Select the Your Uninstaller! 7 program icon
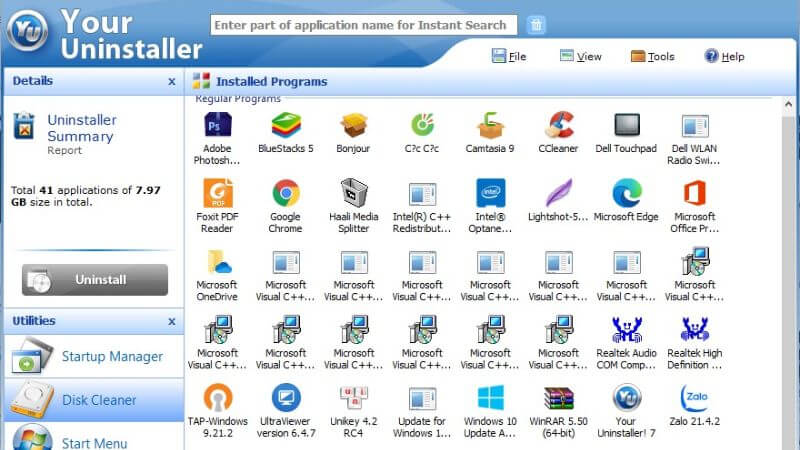 pos(627,398)
